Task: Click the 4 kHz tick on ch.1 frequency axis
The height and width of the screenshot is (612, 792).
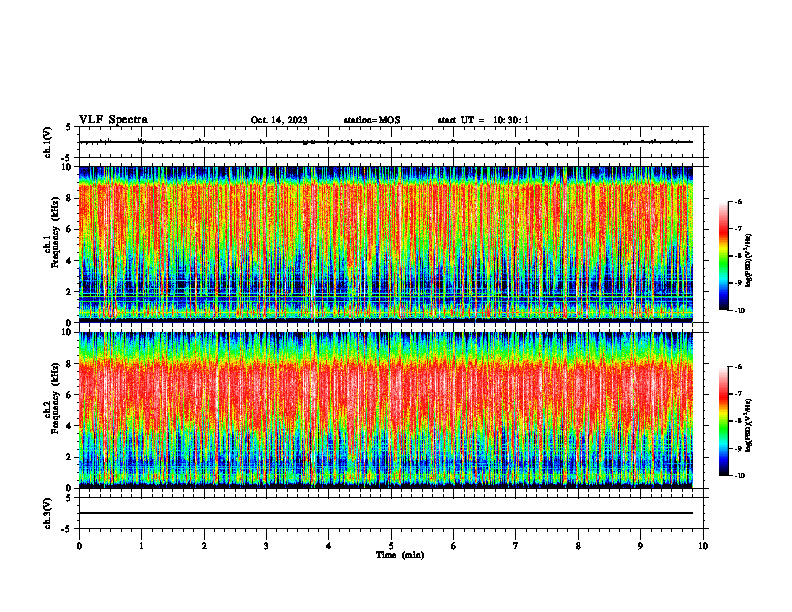Action: [69, 261]
